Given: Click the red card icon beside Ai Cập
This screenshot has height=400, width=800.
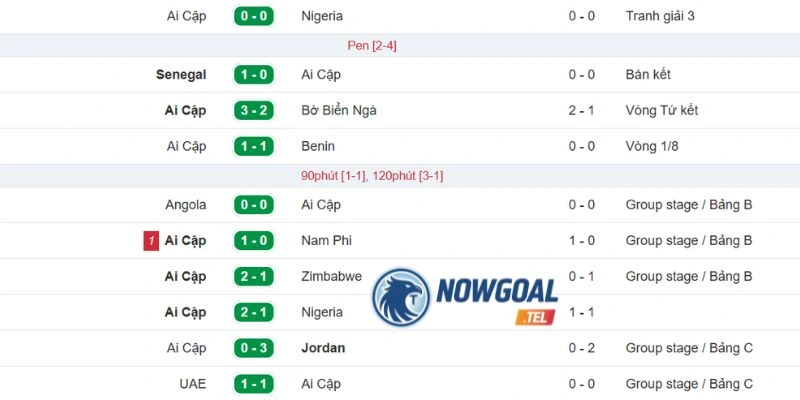Looking at the screenshot, I should (x=151, y=241).
